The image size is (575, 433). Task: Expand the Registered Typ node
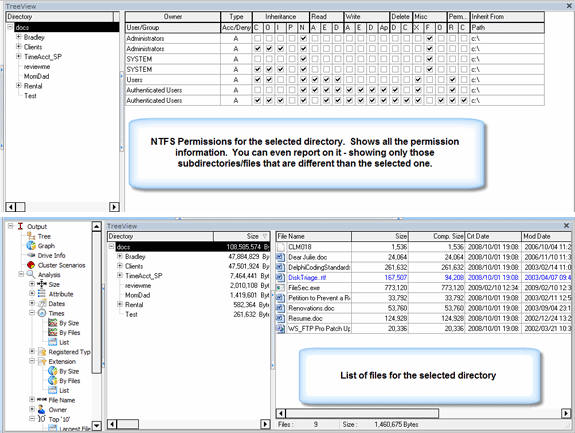[x=32, y=351]
